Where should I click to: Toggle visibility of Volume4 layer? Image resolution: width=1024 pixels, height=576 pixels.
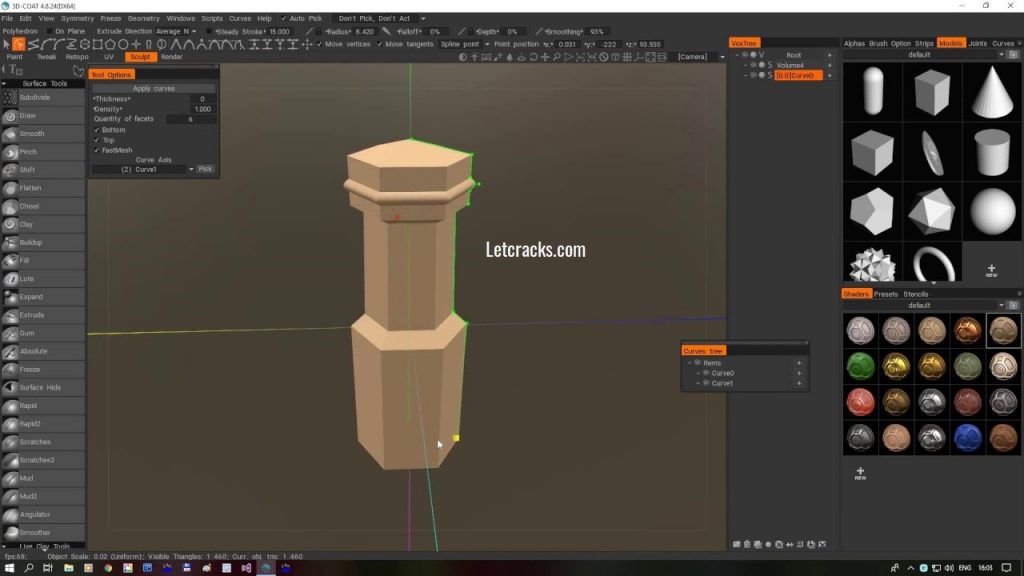(x=753, y=65)
